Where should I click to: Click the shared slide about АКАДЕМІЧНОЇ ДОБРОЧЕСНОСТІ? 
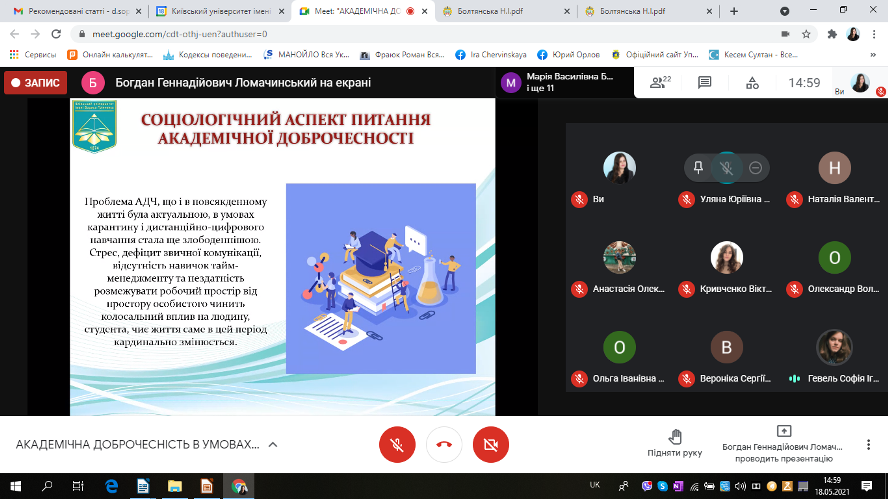click(283, 257)
